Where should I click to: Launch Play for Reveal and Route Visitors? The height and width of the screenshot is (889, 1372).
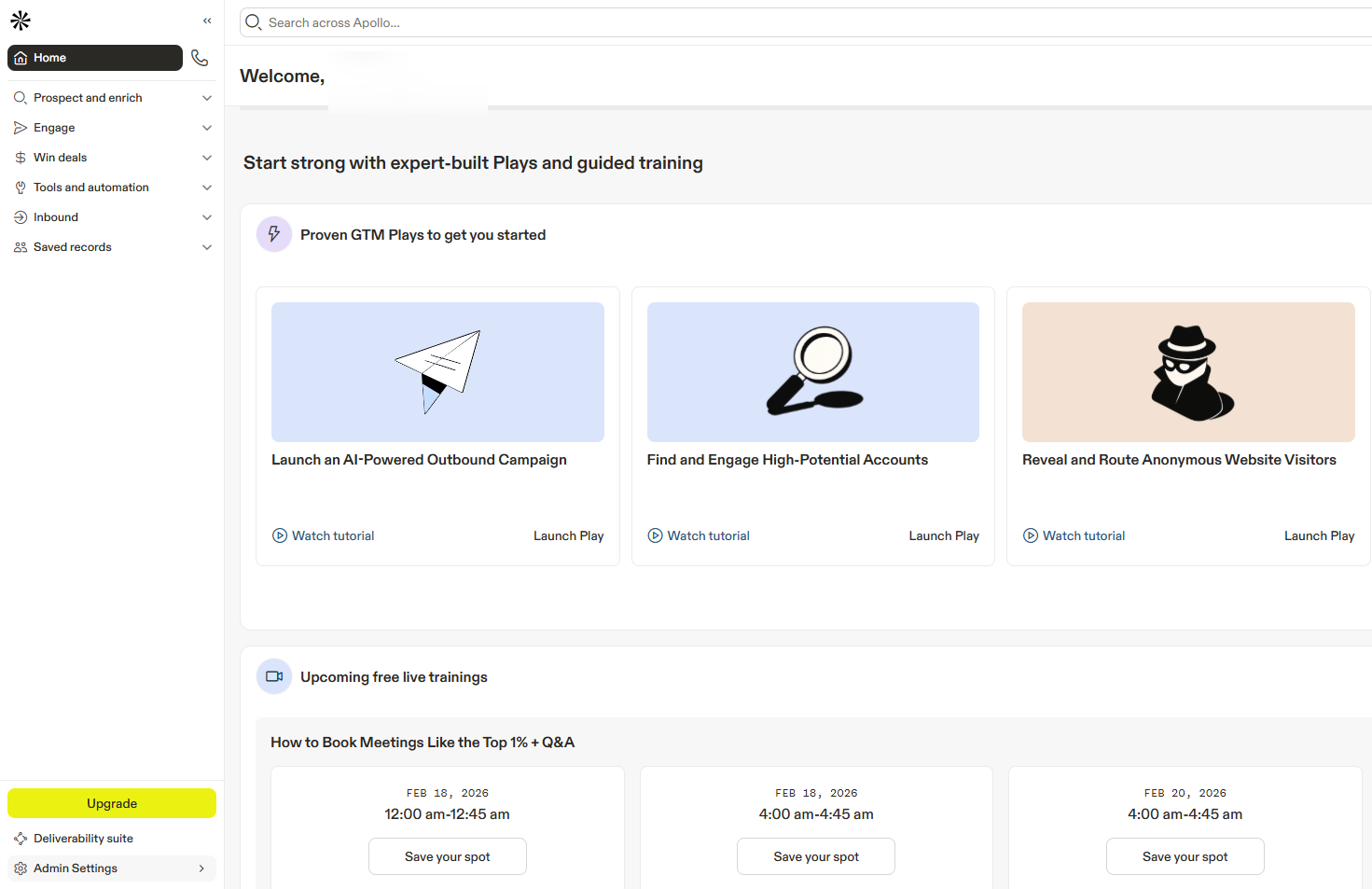pos(1319,535)
